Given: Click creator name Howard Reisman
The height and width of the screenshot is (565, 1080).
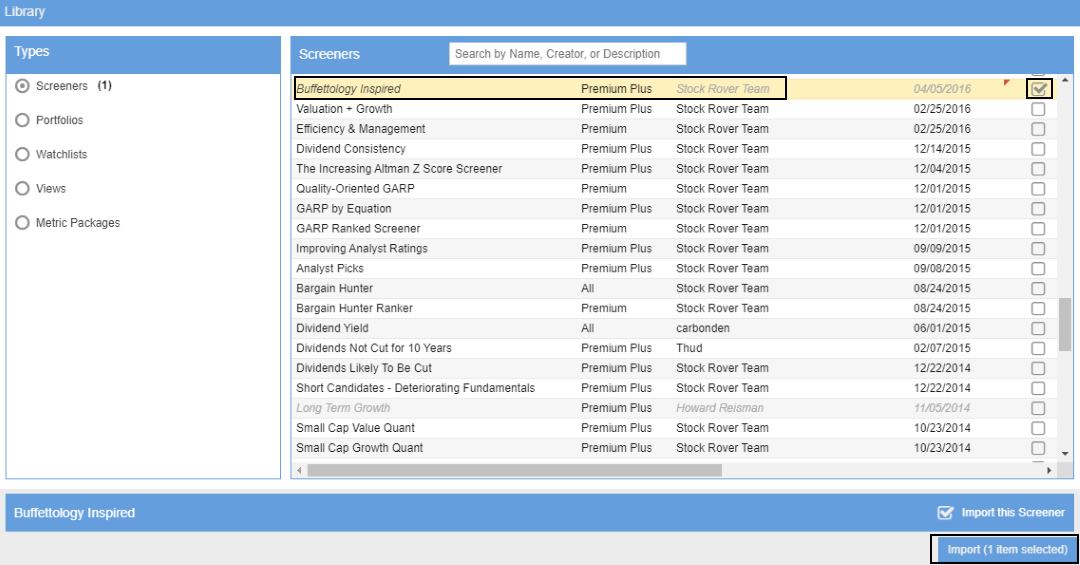Looking at the screenshot, I should [x=720, y=409].
